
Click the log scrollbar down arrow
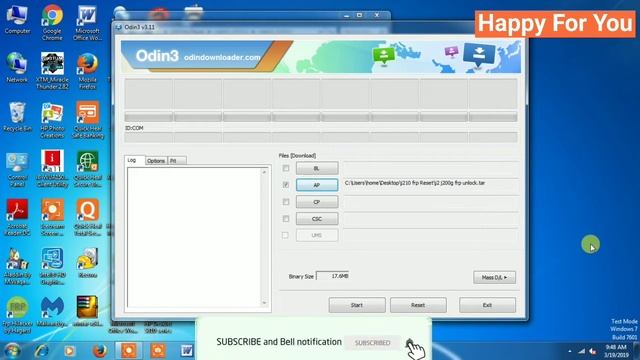tap(264, 303)
